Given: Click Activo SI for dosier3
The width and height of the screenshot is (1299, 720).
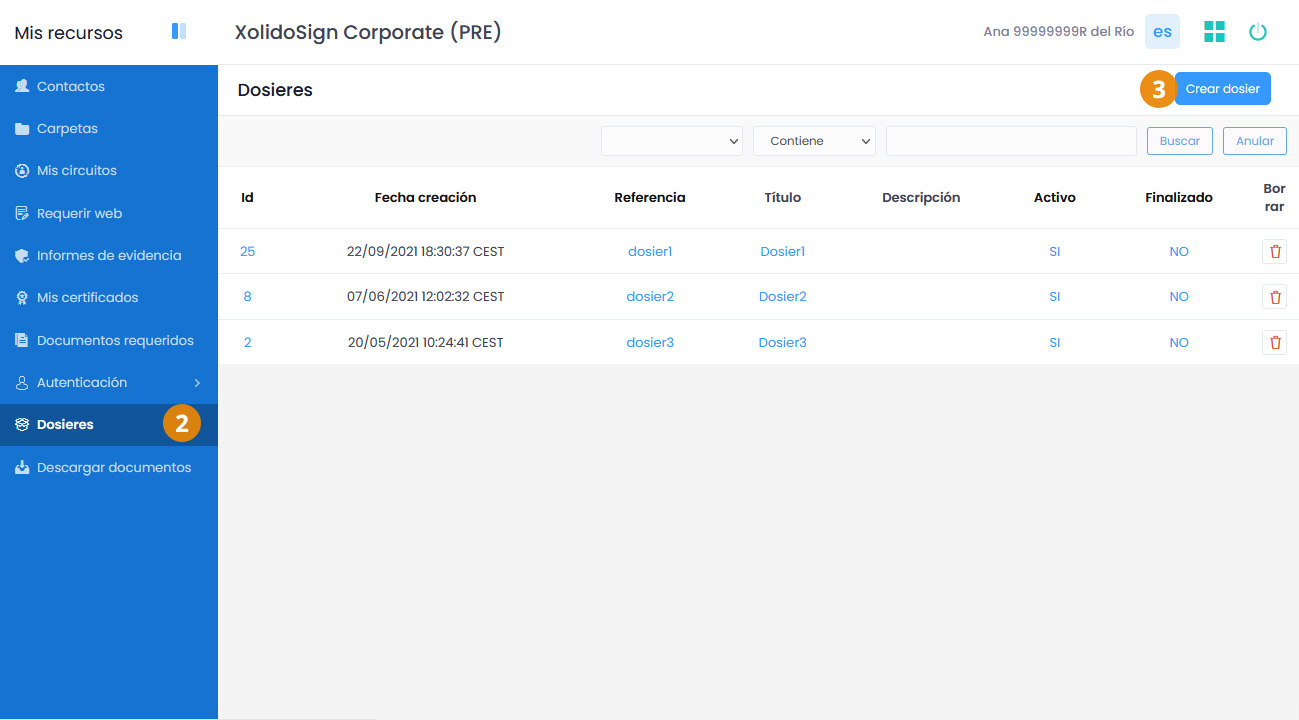Looking at the screenshot, I should 1054,342.
